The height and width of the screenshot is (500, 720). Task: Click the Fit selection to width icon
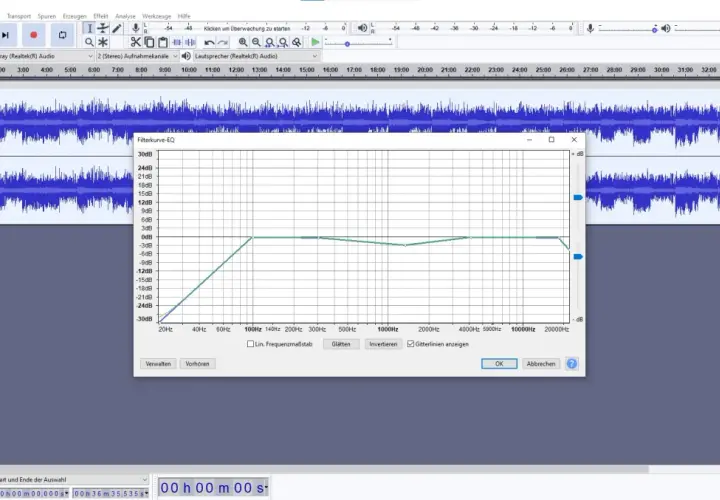(270, 42)
